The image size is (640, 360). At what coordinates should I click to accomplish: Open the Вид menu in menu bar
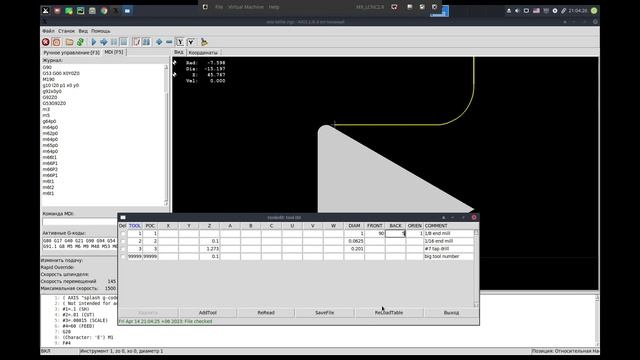[x=83, y=31]
